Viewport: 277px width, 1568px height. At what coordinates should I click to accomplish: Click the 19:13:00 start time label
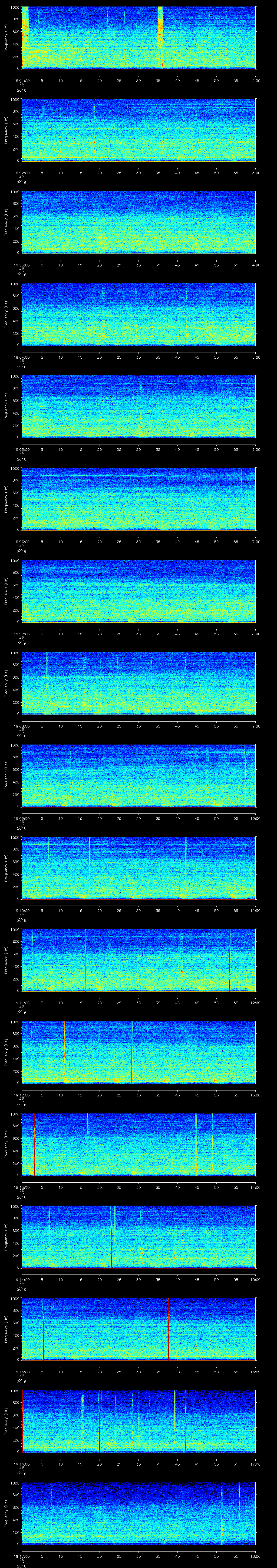[x=21, y=1187]
